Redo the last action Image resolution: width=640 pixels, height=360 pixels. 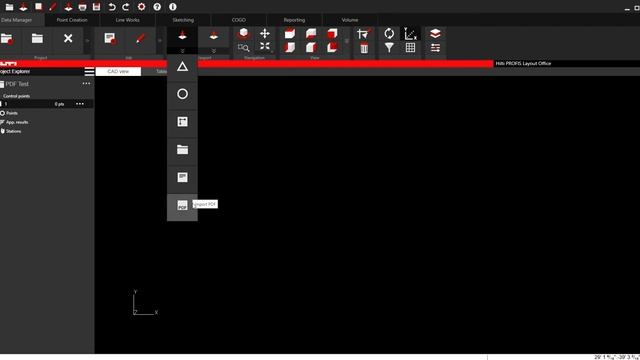126,7
